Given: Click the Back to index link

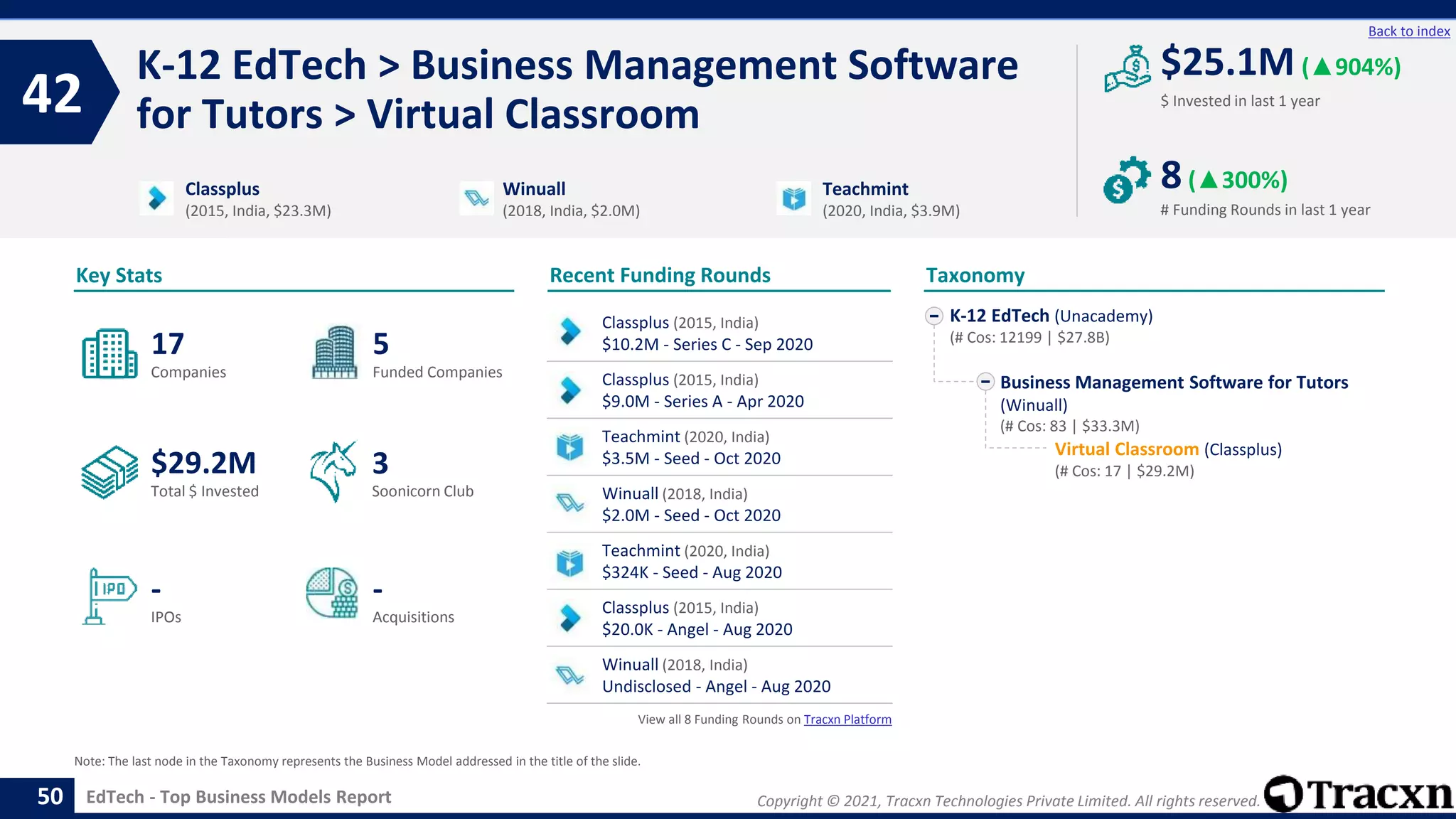Looking at the screenshot, I should pos(1408,31).
